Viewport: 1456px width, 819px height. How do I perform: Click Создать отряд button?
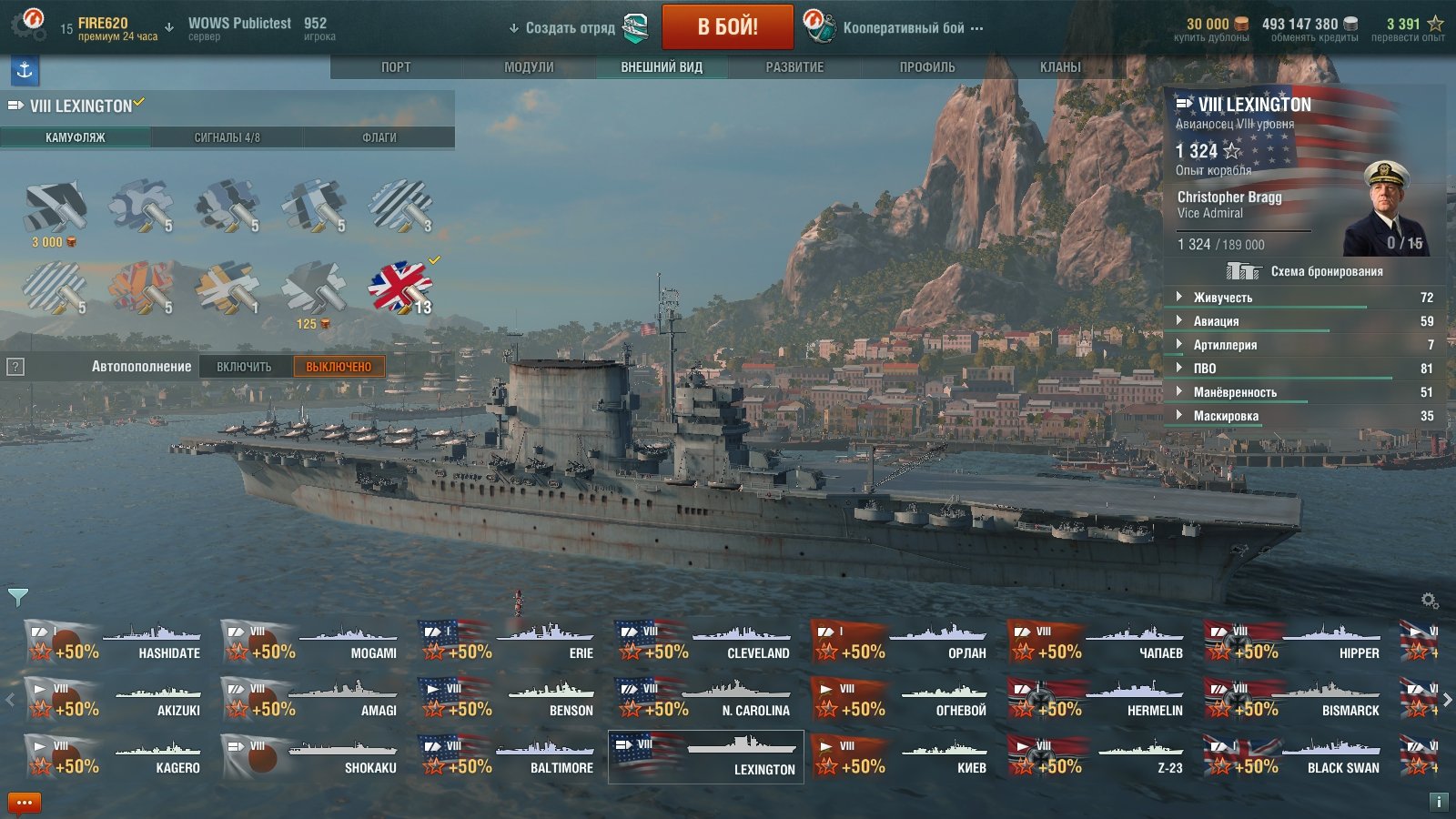(579, 27)
